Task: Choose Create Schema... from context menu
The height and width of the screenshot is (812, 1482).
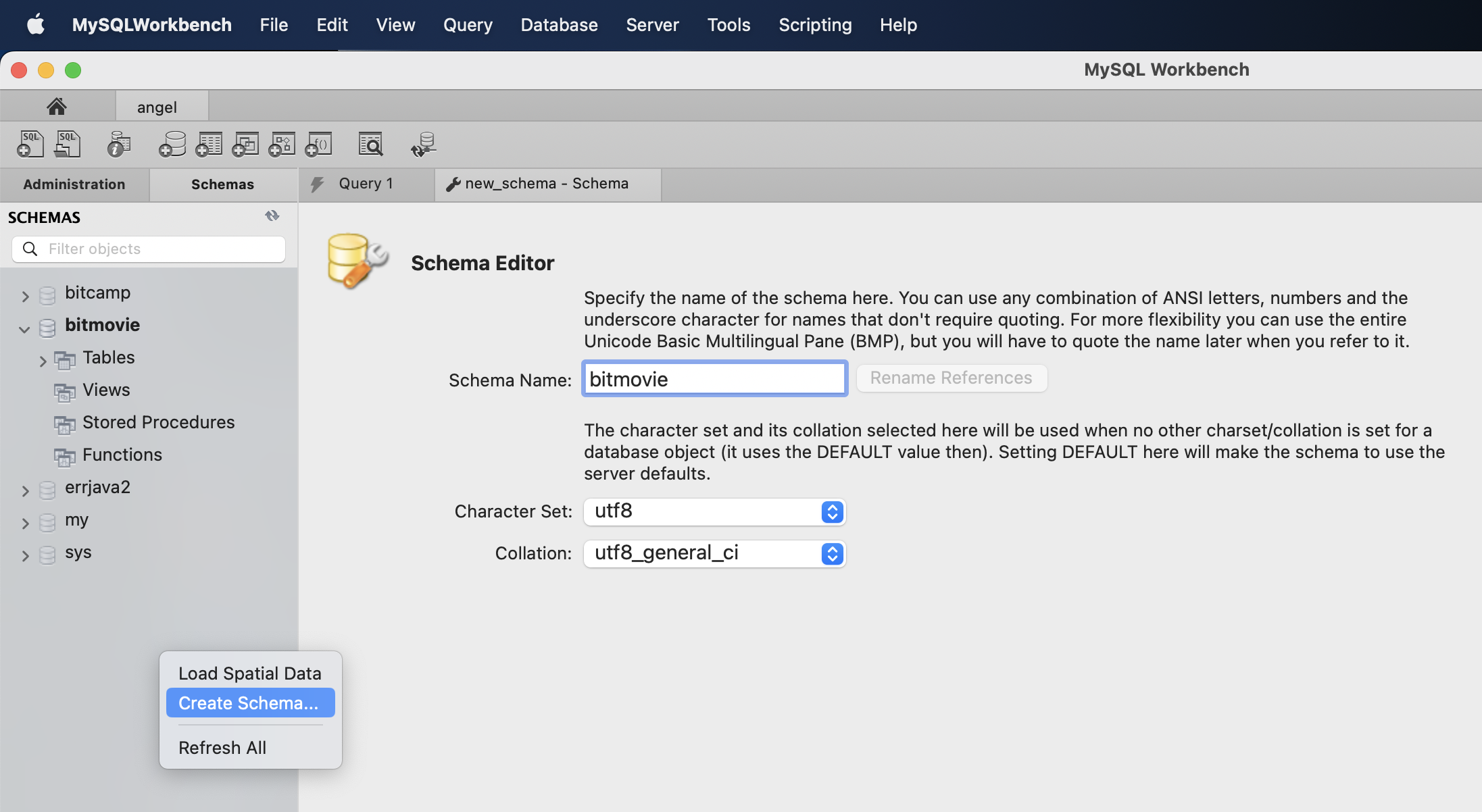Action: pos(249,703)
